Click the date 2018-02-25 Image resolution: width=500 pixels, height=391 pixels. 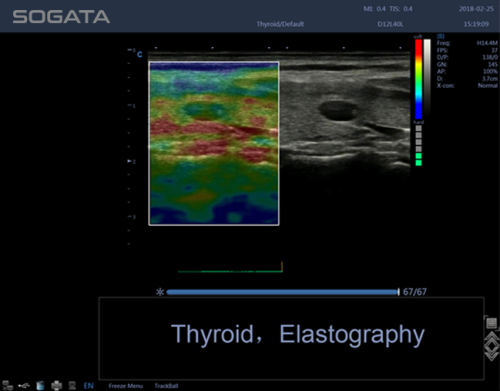(476, 9)
